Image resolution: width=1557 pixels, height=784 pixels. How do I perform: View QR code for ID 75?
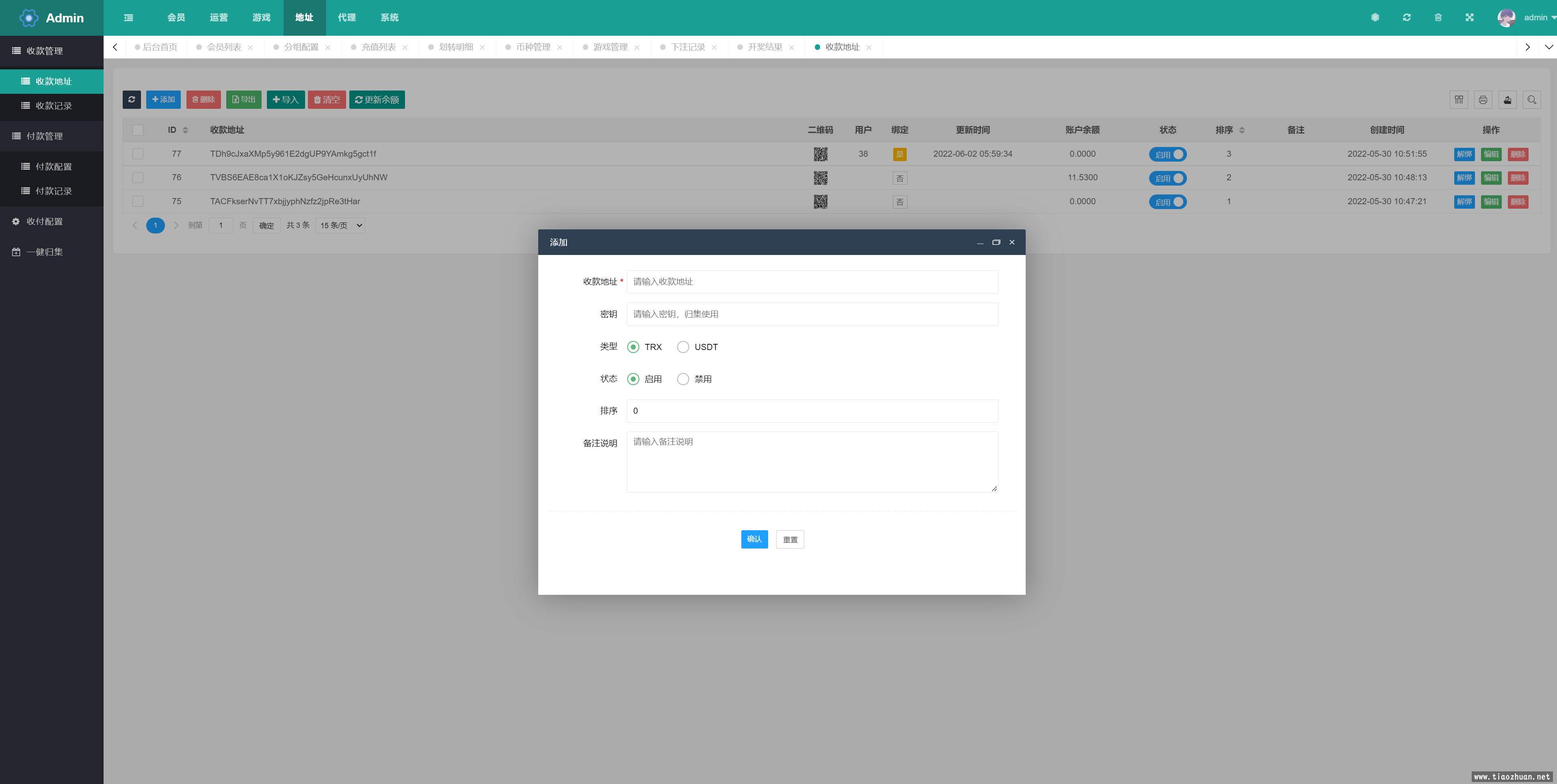click(x=820, y=202)
